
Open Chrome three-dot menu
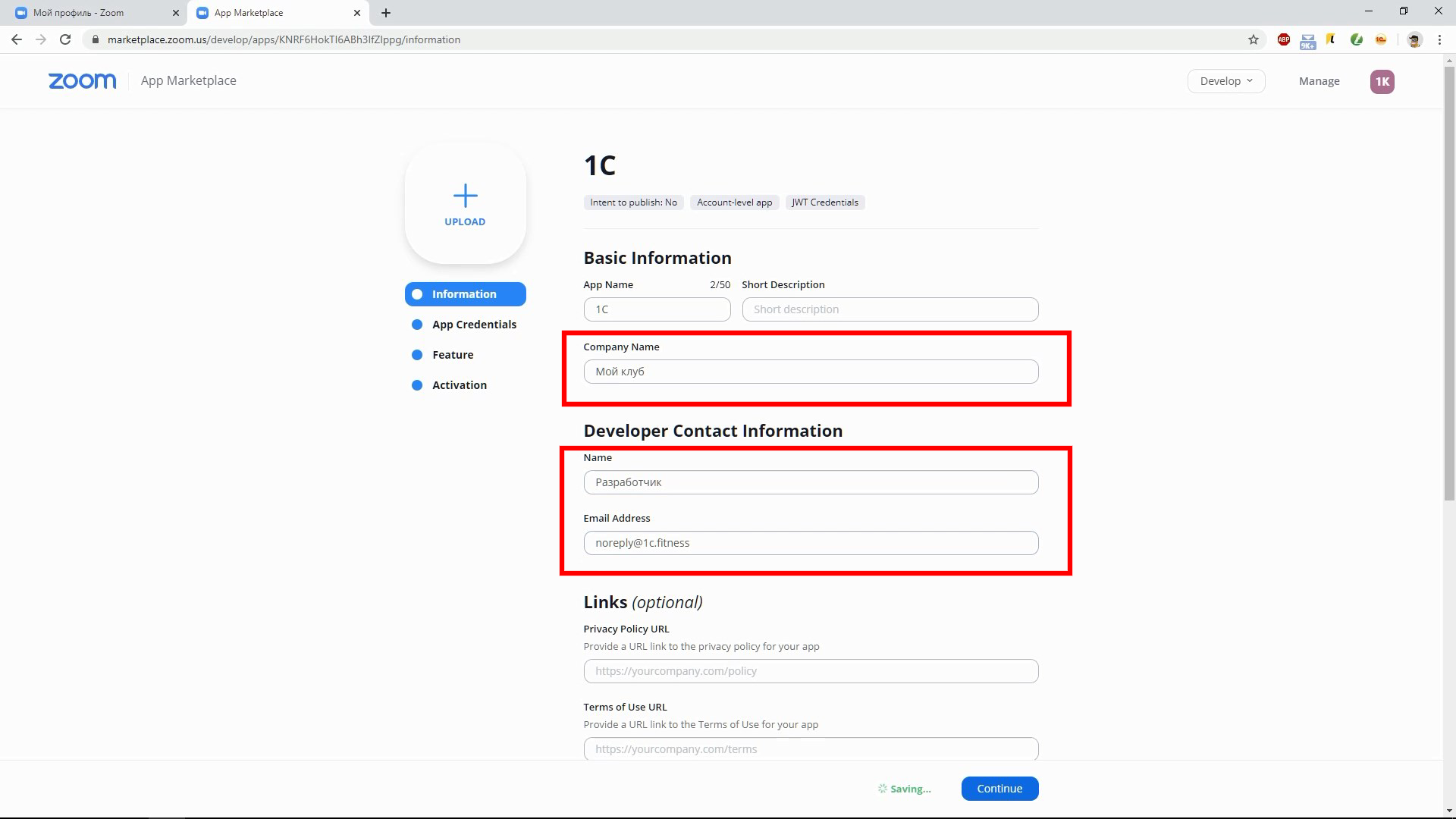(1439, 39)
